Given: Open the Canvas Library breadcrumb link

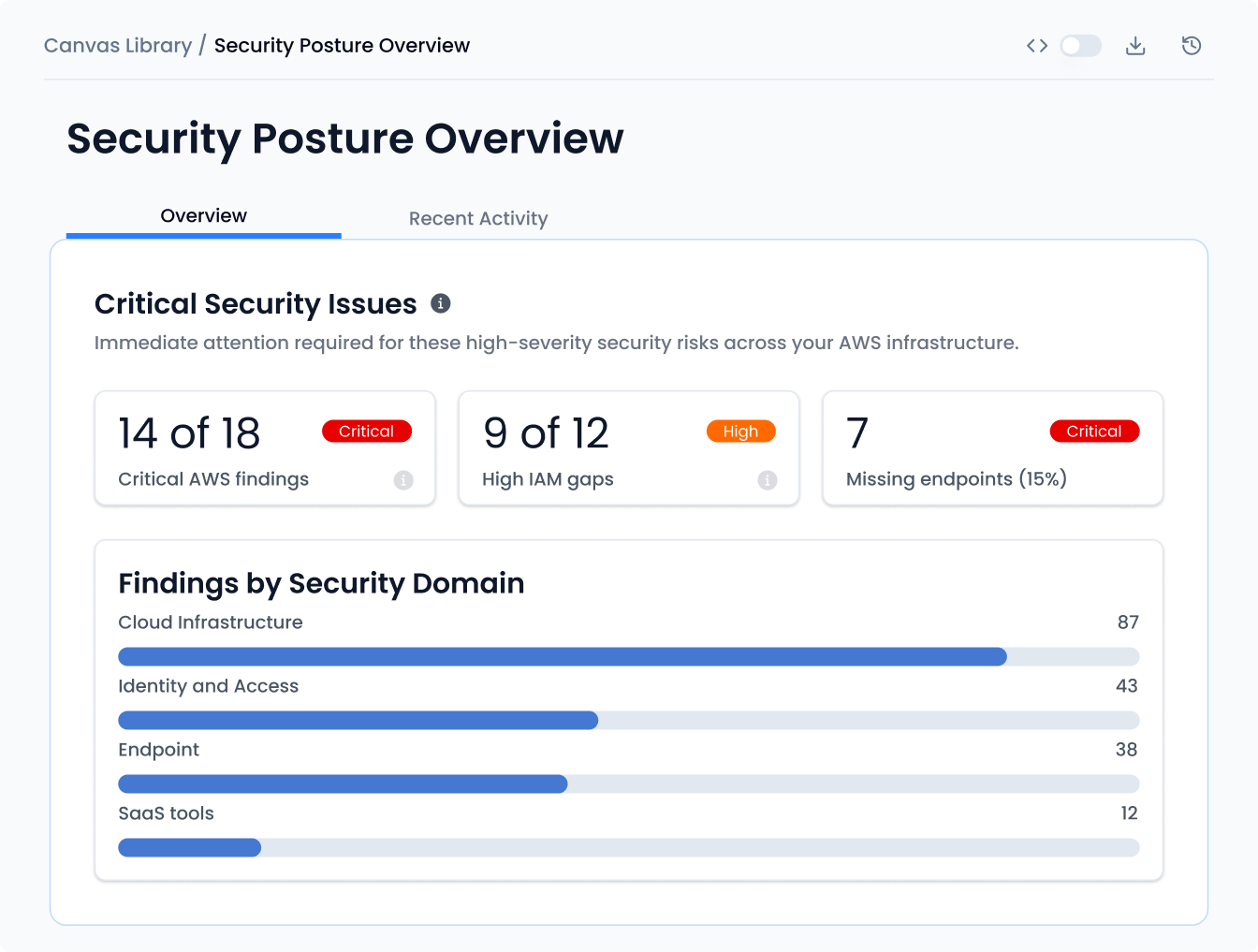Looking at the screenshot, I should pyautogui.click(x=118, y=46).
